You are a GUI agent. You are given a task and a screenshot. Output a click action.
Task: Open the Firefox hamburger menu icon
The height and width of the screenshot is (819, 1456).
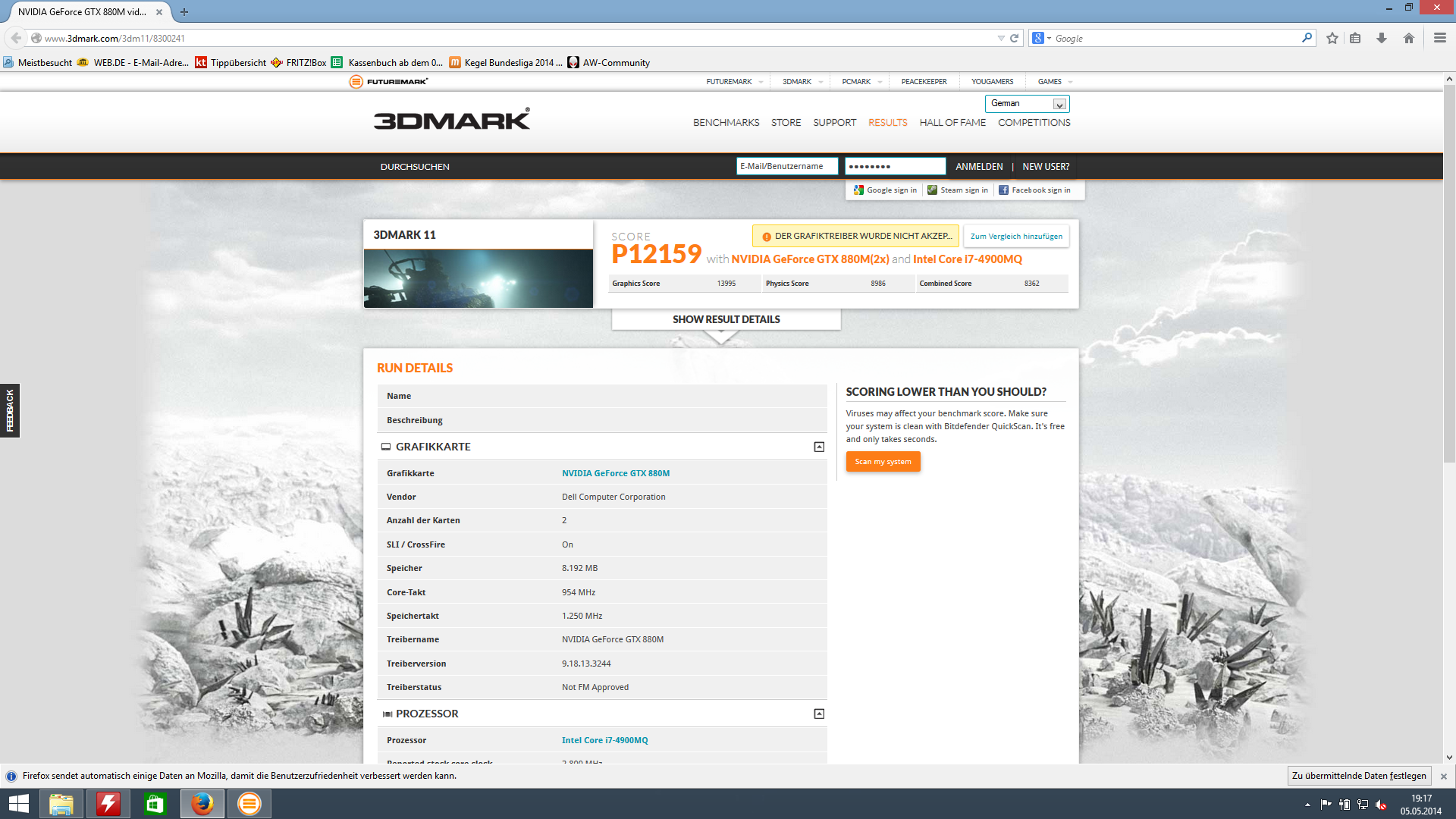point(1439,38)
